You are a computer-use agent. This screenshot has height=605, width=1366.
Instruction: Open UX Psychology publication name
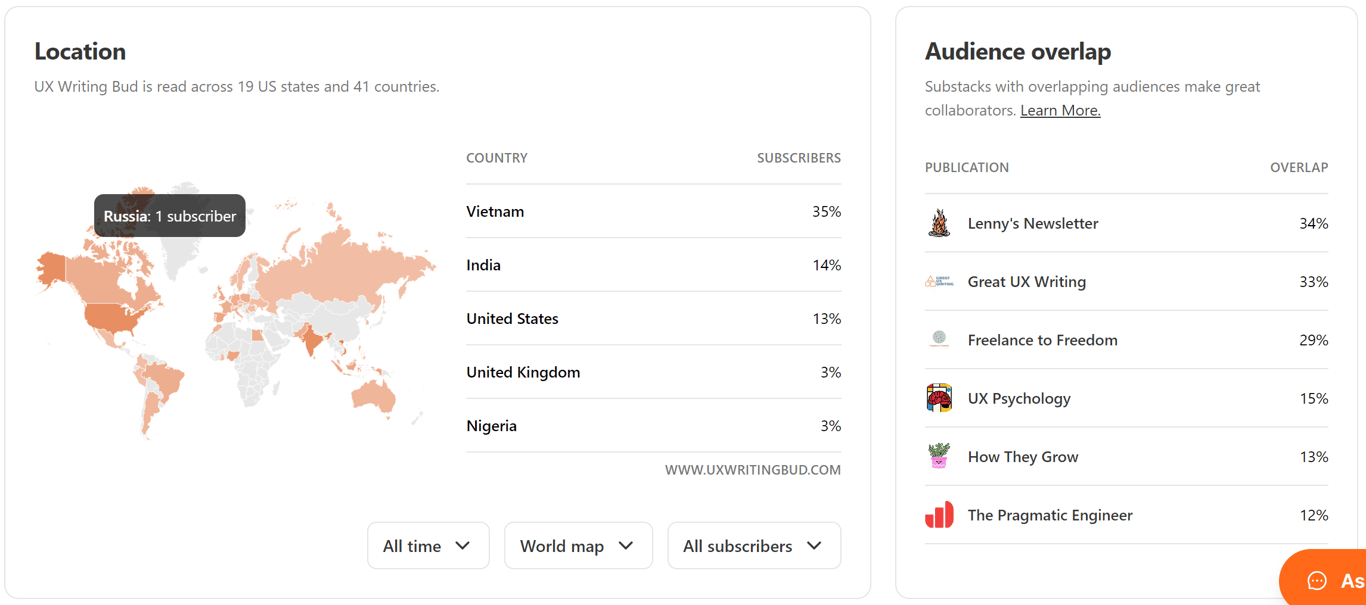(1019, 398)
